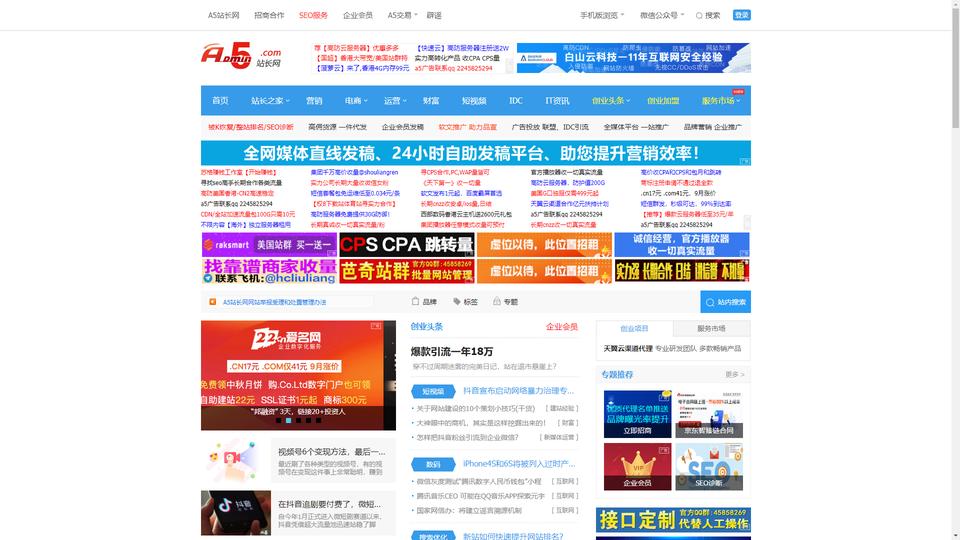This screenshot has height=540, width=960.
Task: Open the red 企业会员 heading link
Action: coord(561,327)
